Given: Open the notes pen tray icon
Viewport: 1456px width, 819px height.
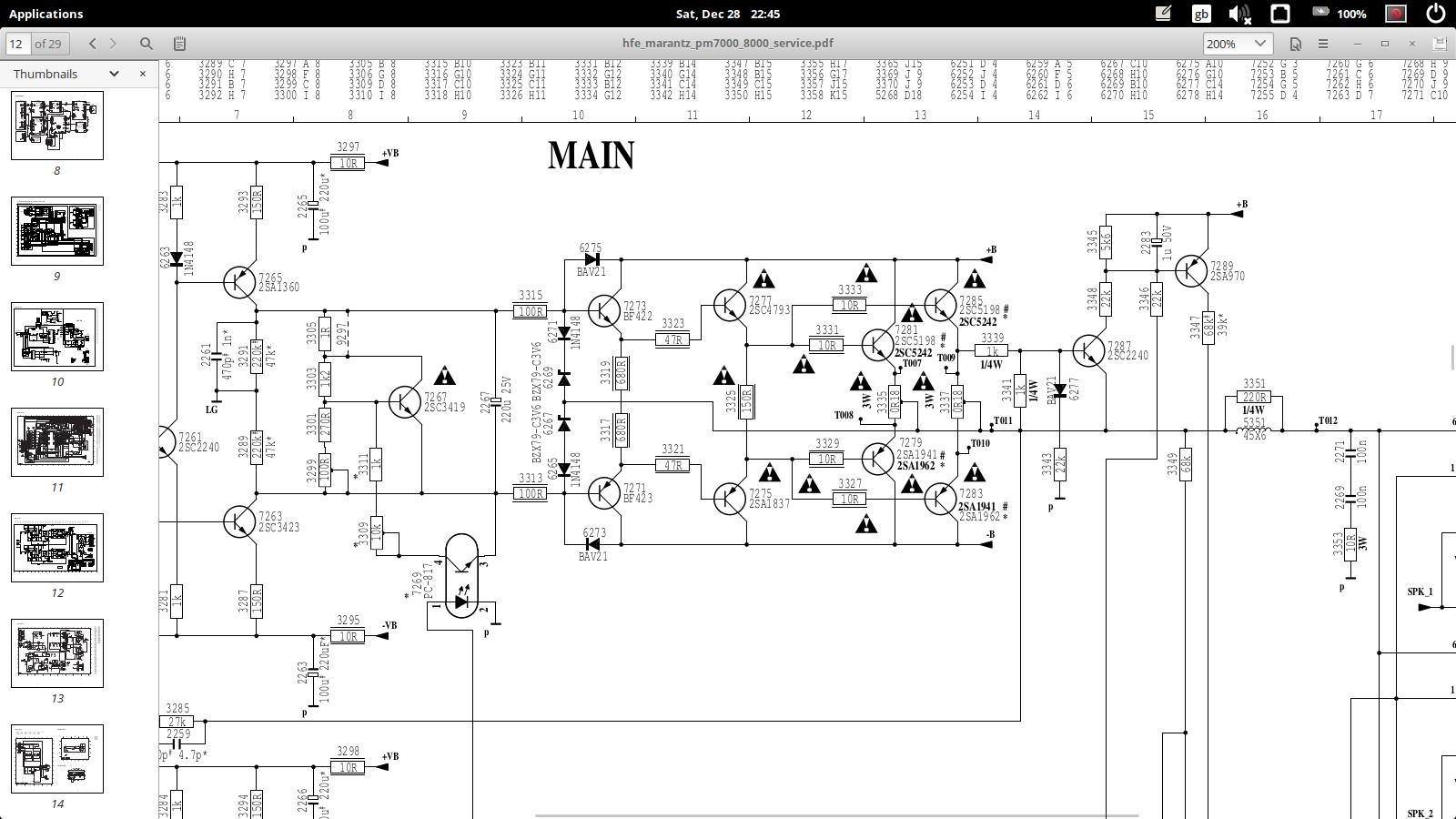Looking at the screenshot, I should (x=1163, y=14).
